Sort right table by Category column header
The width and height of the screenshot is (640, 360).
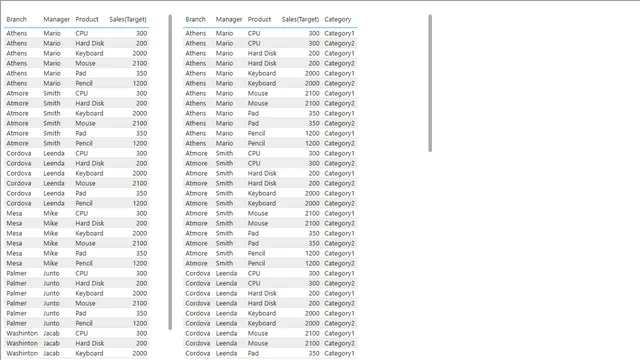tap(338, 19)
